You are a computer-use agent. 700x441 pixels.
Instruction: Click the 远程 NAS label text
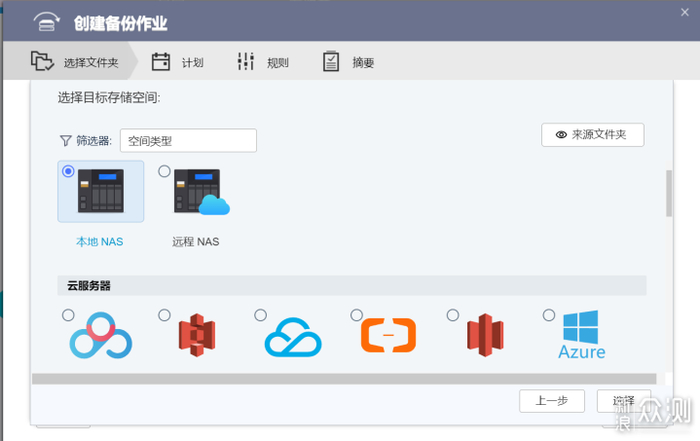click(x=196, y=241)
